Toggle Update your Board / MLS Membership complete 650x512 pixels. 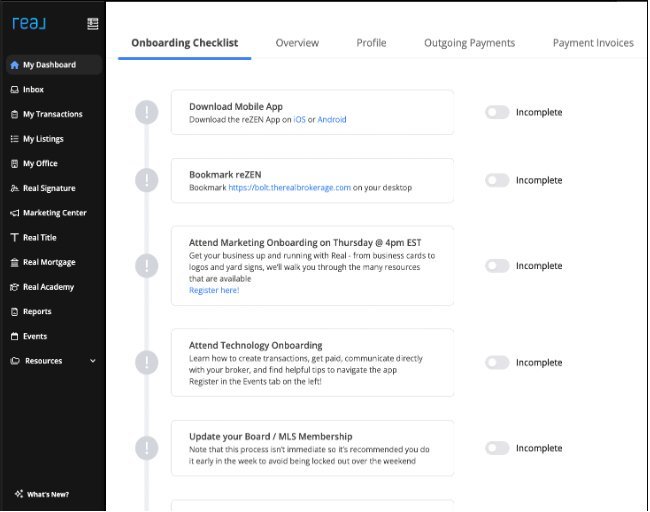[497, 448]
